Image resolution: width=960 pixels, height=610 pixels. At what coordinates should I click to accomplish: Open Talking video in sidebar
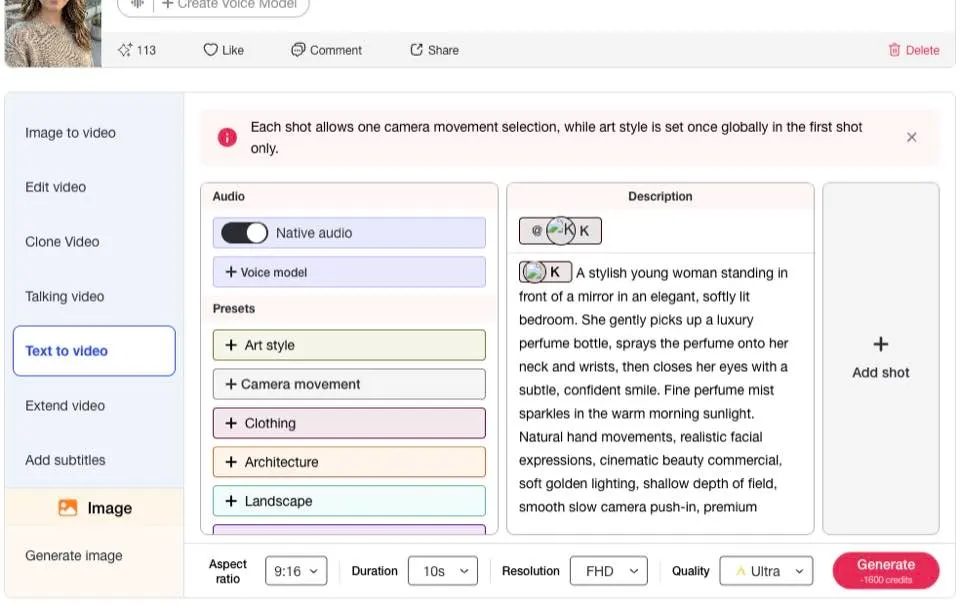[x=65, y=296]
